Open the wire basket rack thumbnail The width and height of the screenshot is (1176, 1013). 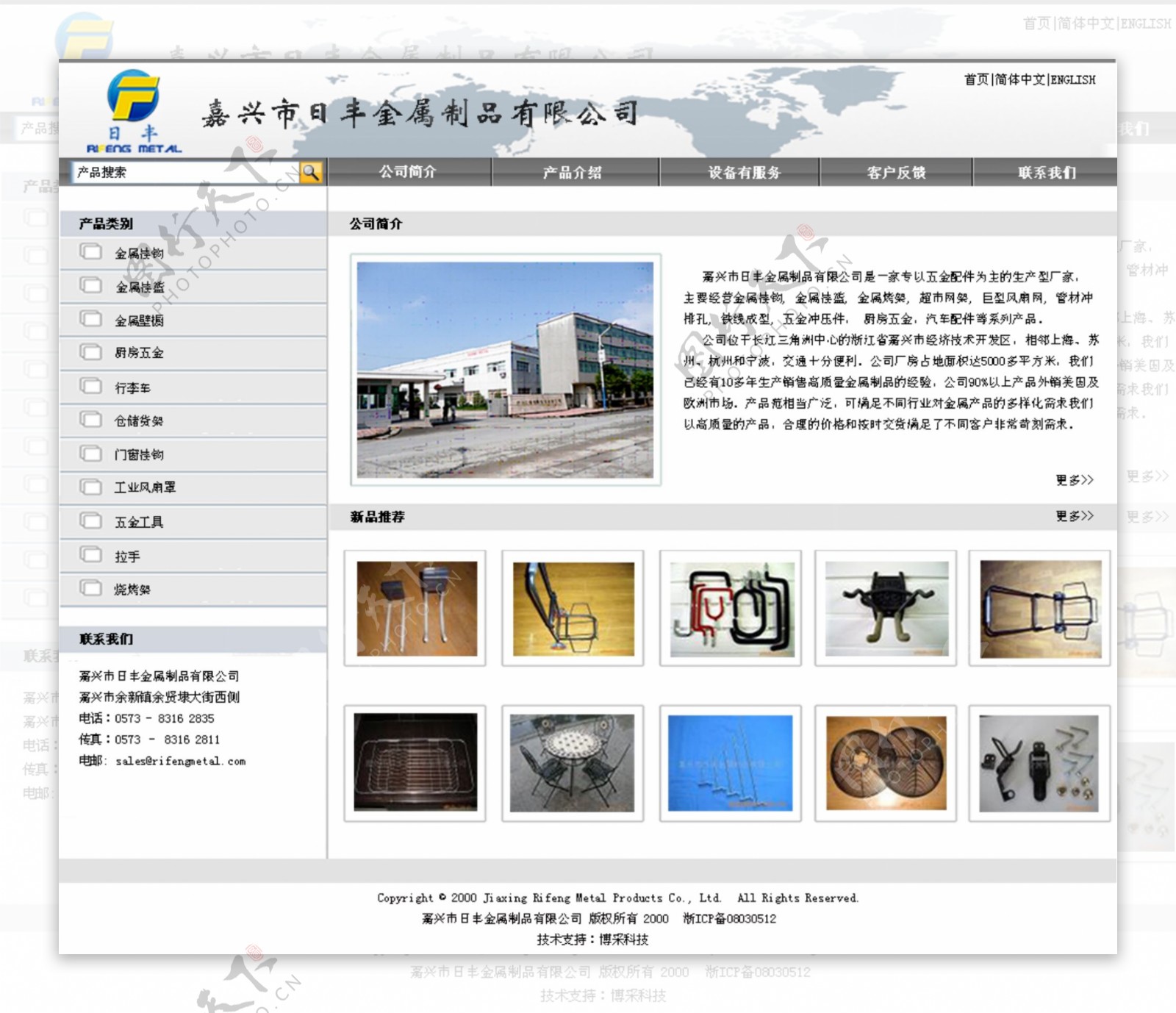[415, 763]
